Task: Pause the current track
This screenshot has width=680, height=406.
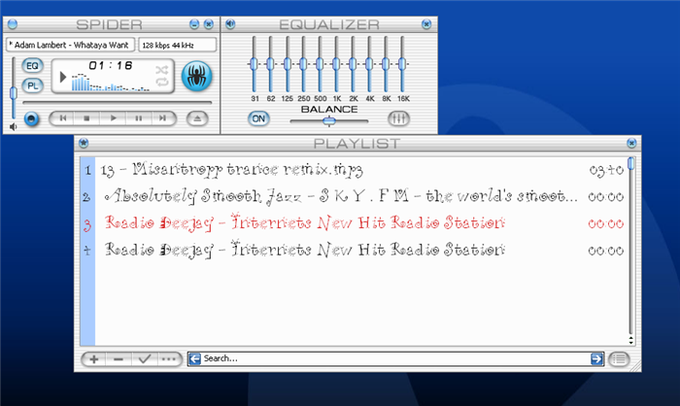Action: coord(138,118)
